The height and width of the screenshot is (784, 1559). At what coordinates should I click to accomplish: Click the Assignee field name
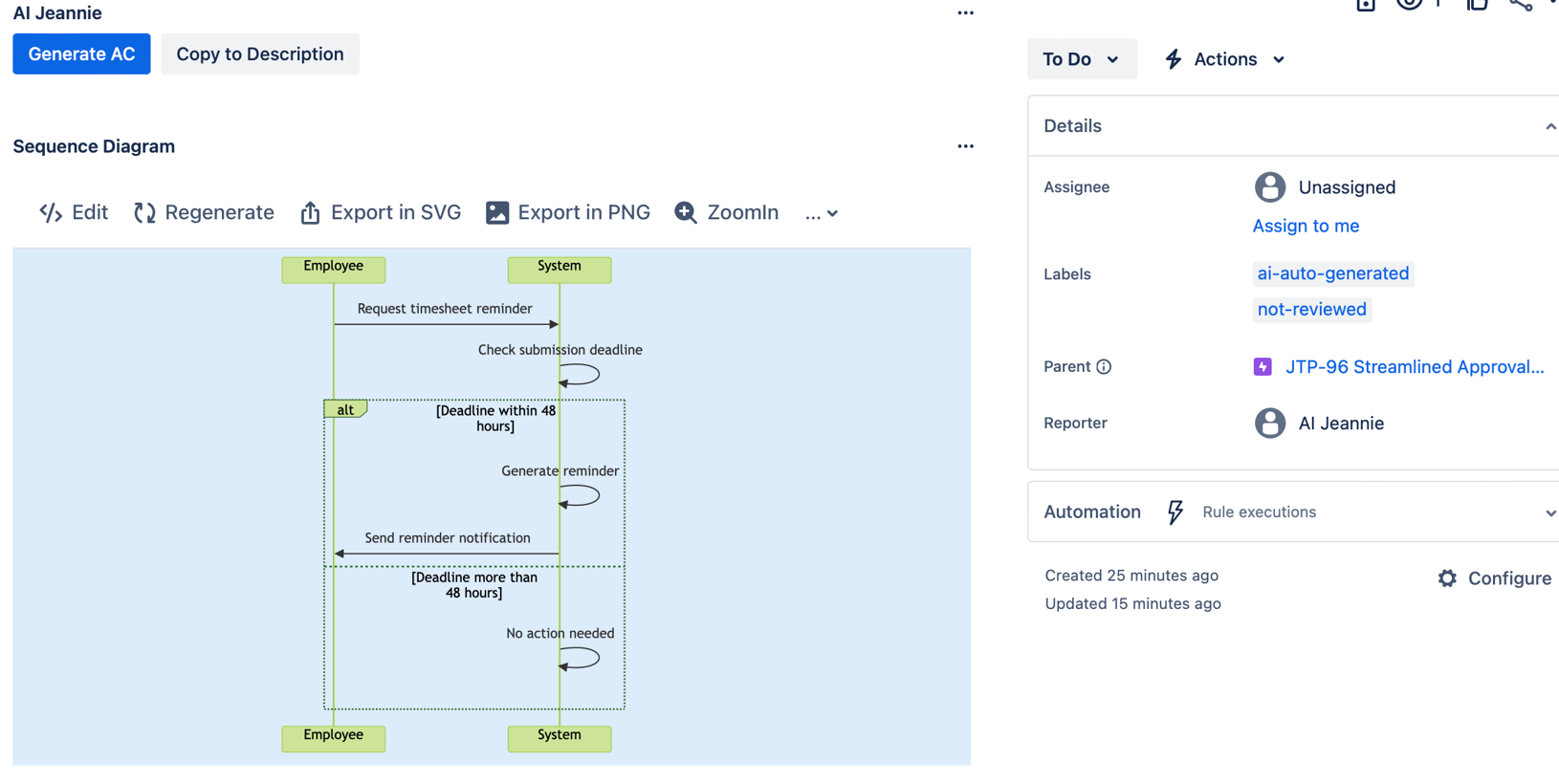point(1077,187)
